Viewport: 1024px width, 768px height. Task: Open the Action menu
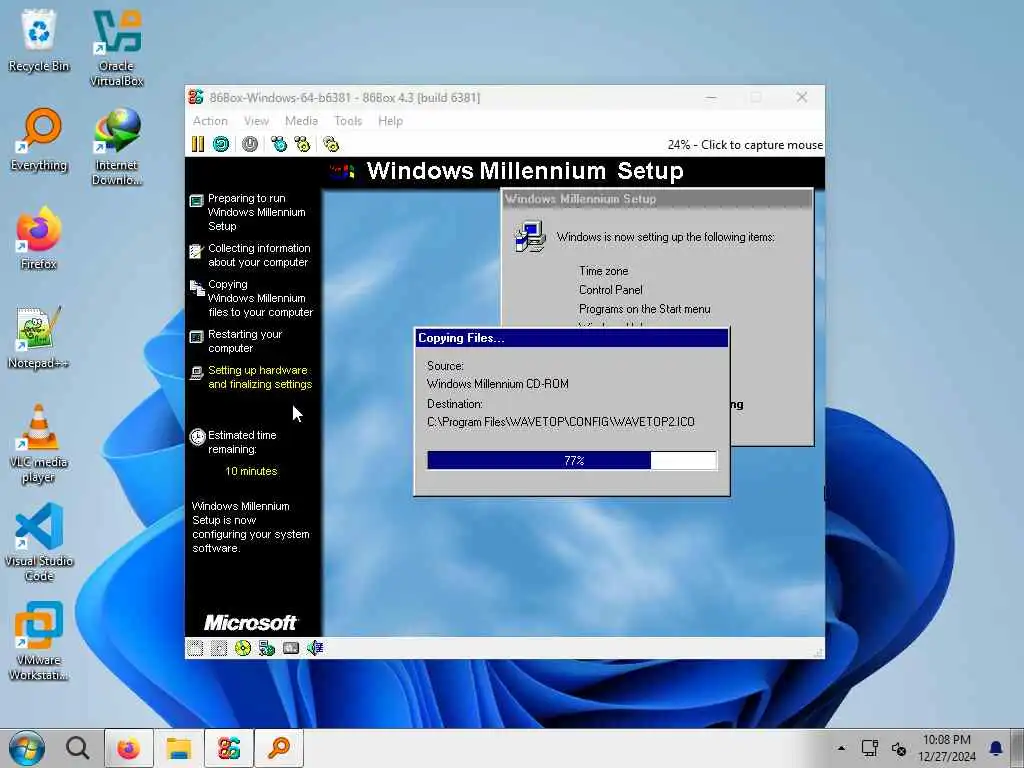[210, 121]
